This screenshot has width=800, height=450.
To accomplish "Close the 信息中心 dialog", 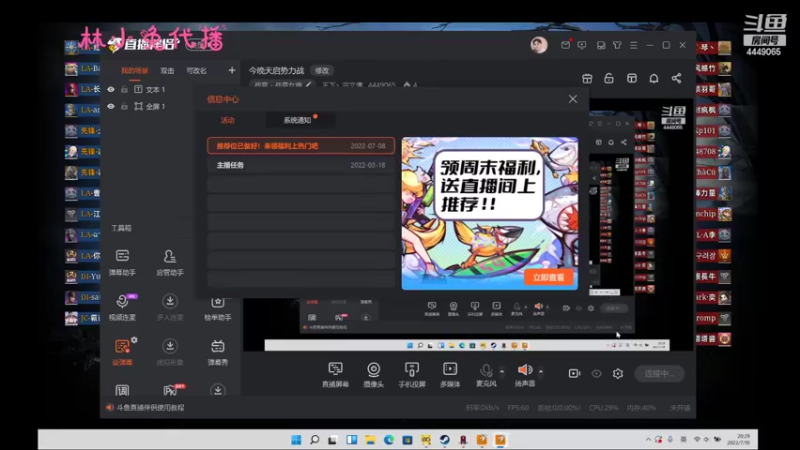I will tap(573, 99).
